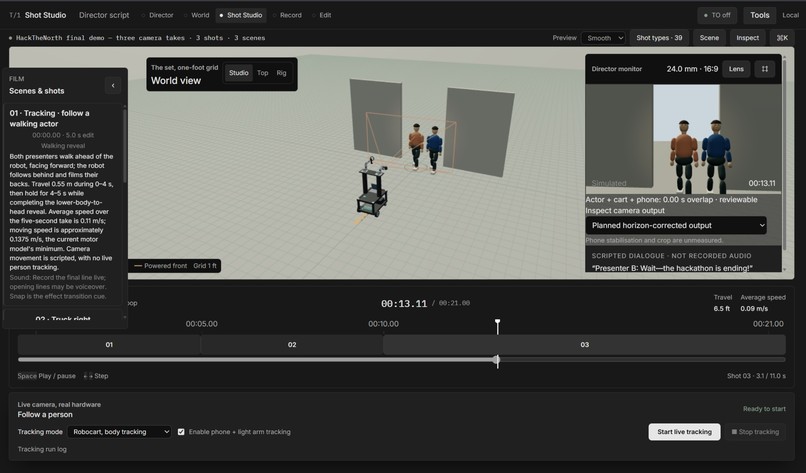Select the robot cart in world view
Viewport: 806px width, 473px height.
pos(373,188)
